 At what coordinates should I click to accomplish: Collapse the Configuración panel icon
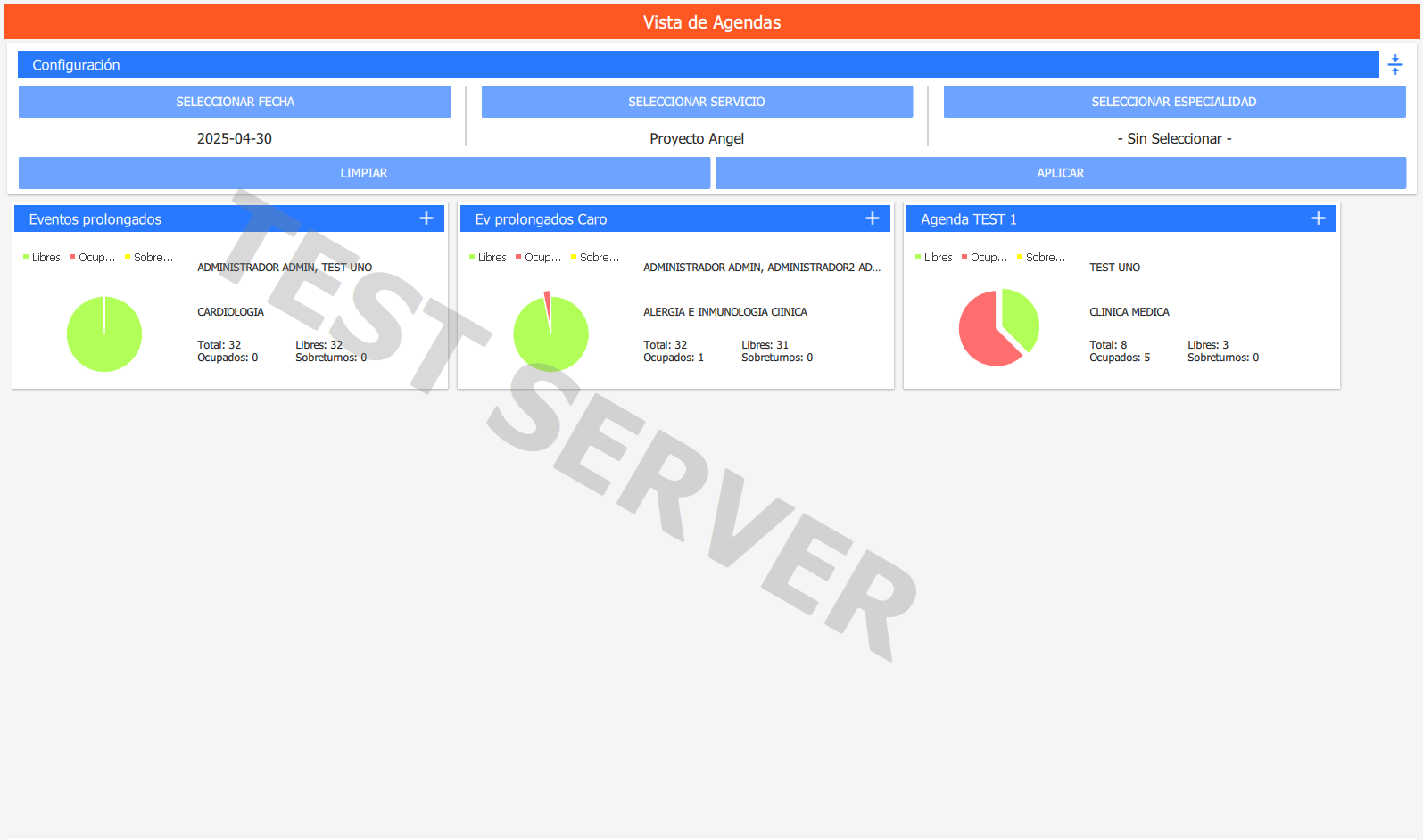tap(1395, 65)
